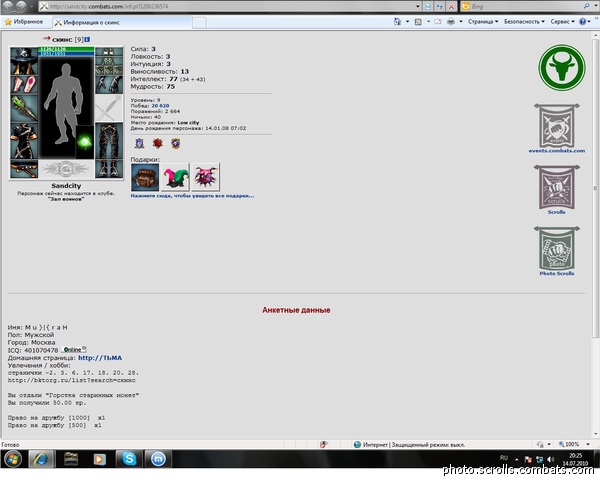Click the info icon beside сюмс [9]
The height and width of the screenshot is (480, 600).
pyautogui.click(x=87, y=39)
